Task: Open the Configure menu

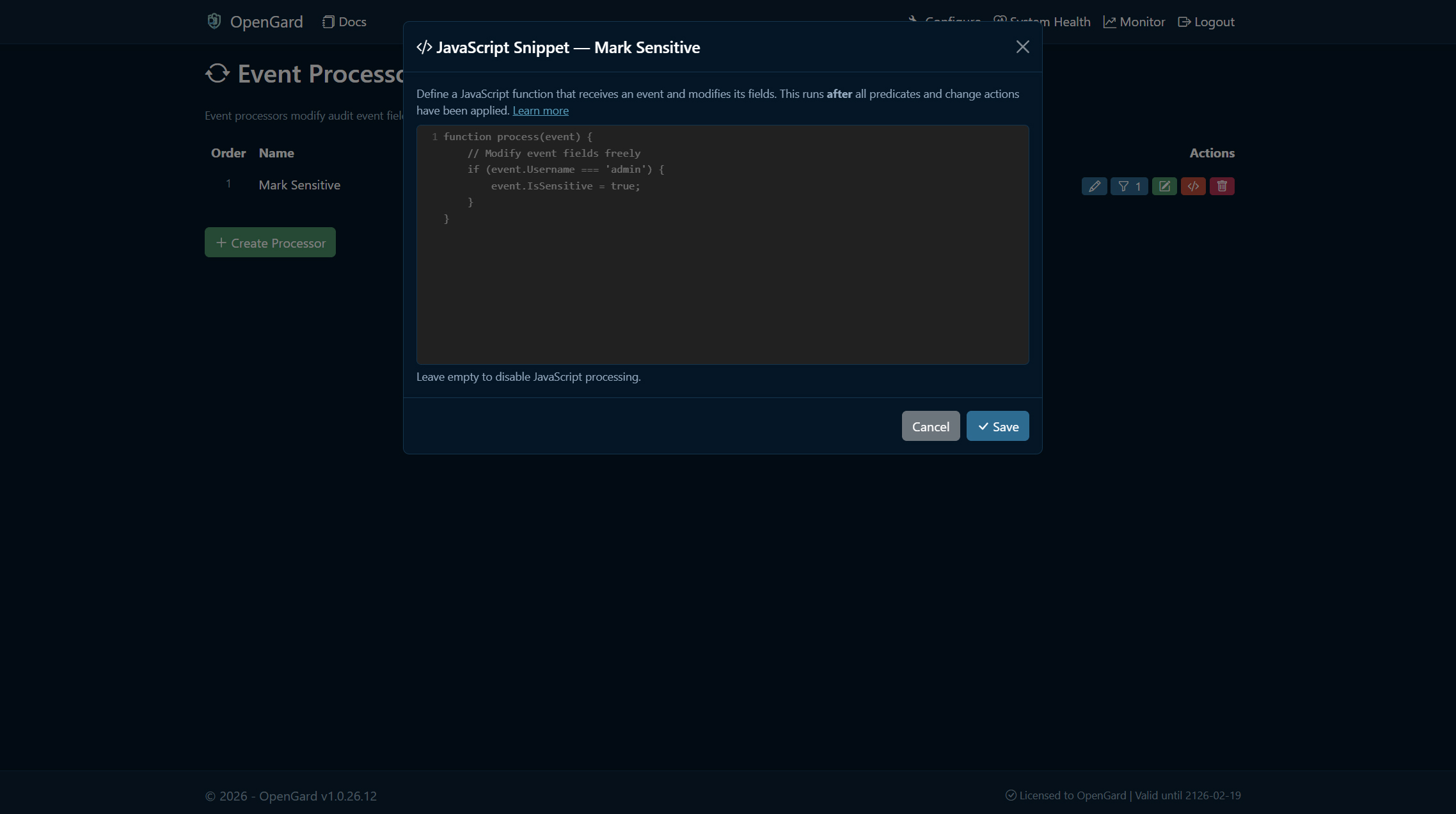Action: click(x=946, y=21)
